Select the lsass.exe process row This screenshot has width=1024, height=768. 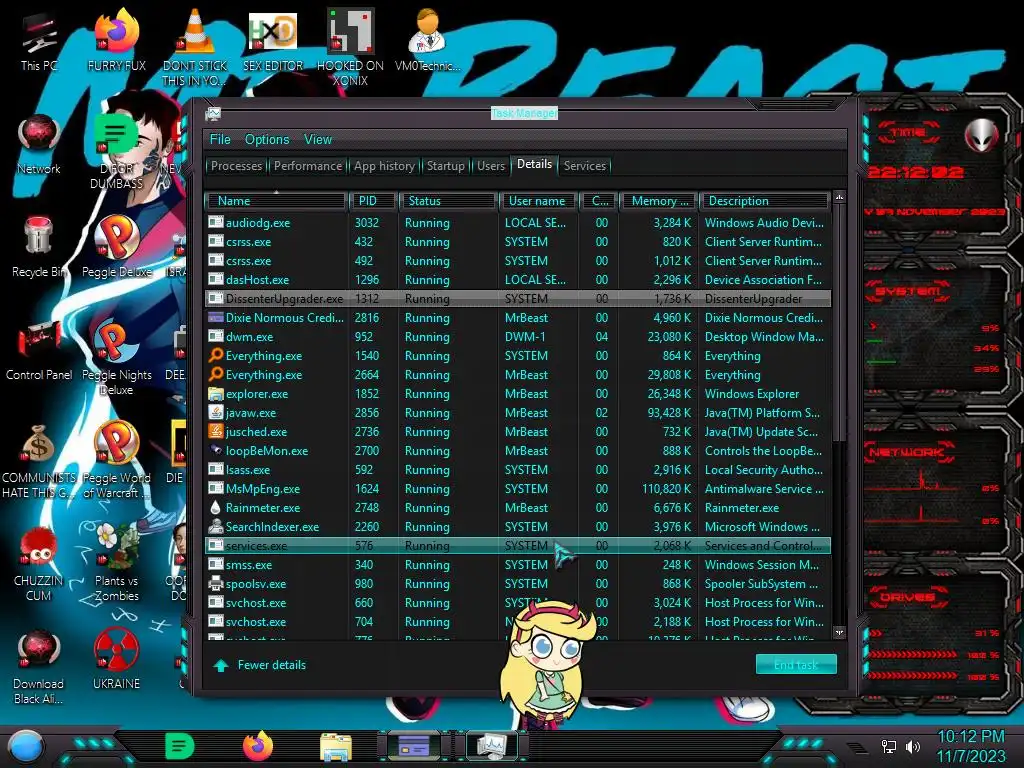(x=519, y=470)
